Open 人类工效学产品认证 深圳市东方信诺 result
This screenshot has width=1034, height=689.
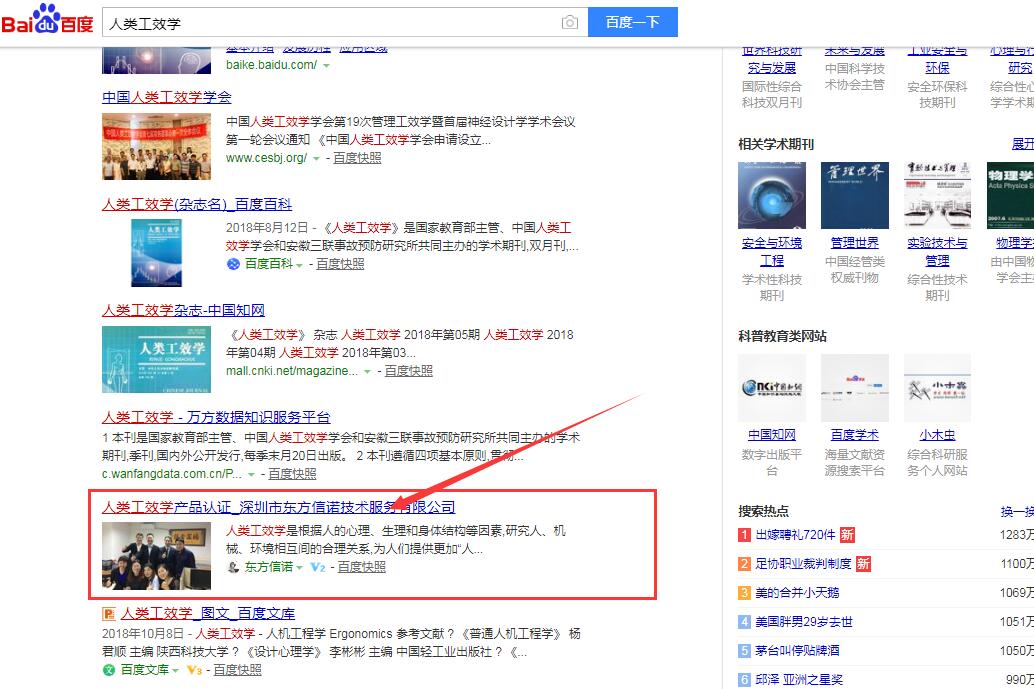(278, 507)
